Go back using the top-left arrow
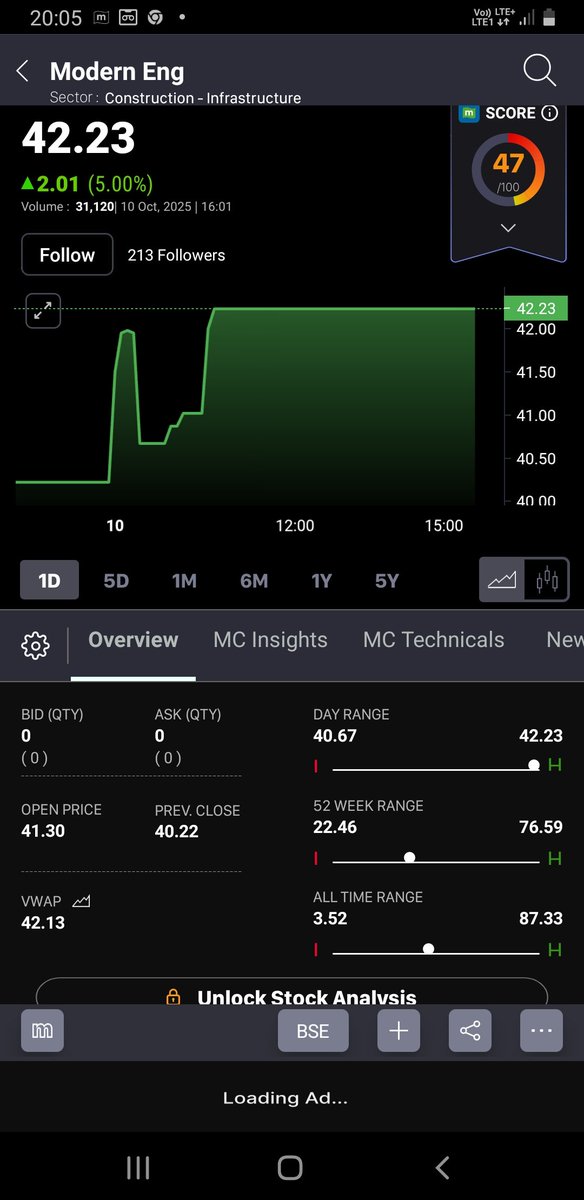 [x=22, y=71]
